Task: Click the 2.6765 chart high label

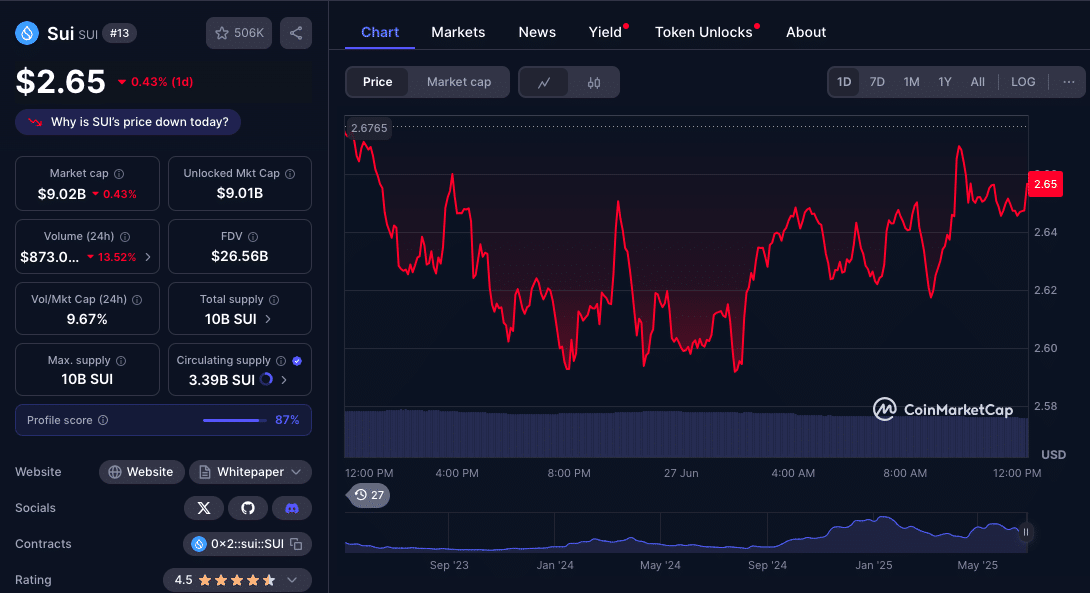Action: [368, 128]
